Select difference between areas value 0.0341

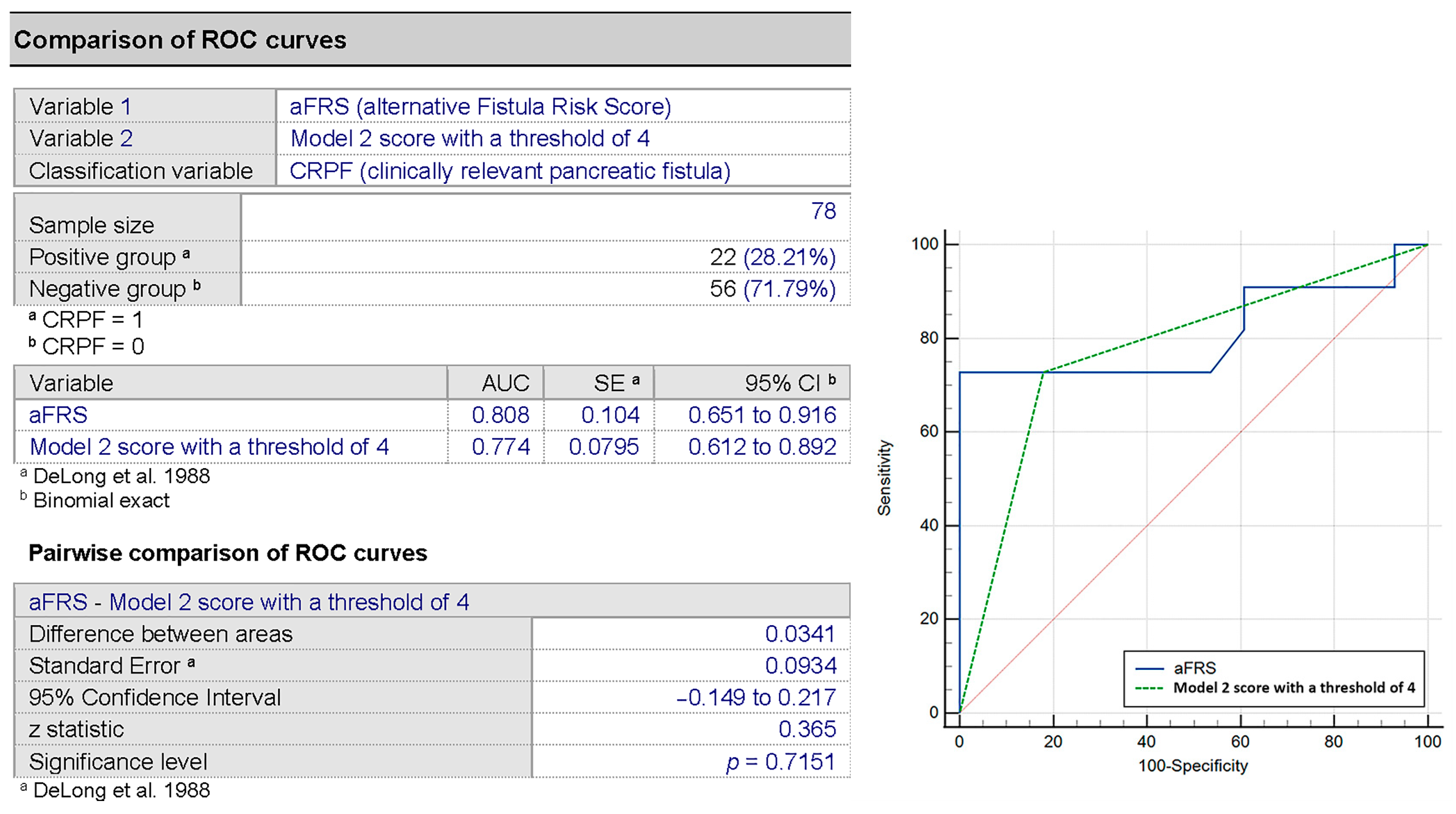pos(799,634)
